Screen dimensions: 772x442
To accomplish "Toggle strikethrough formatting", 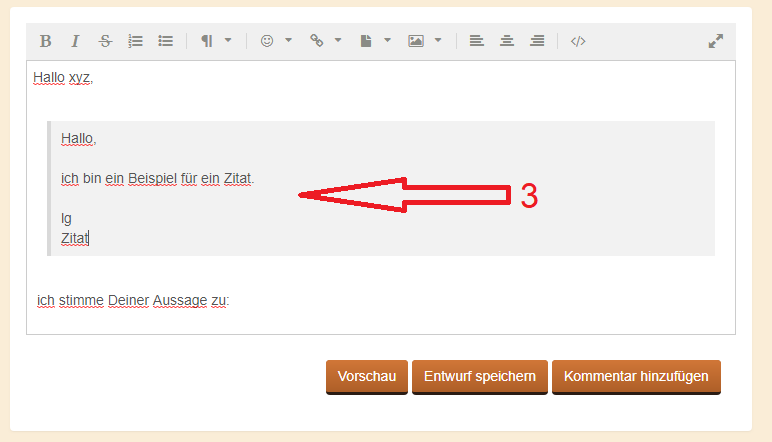I will (105, 41).
